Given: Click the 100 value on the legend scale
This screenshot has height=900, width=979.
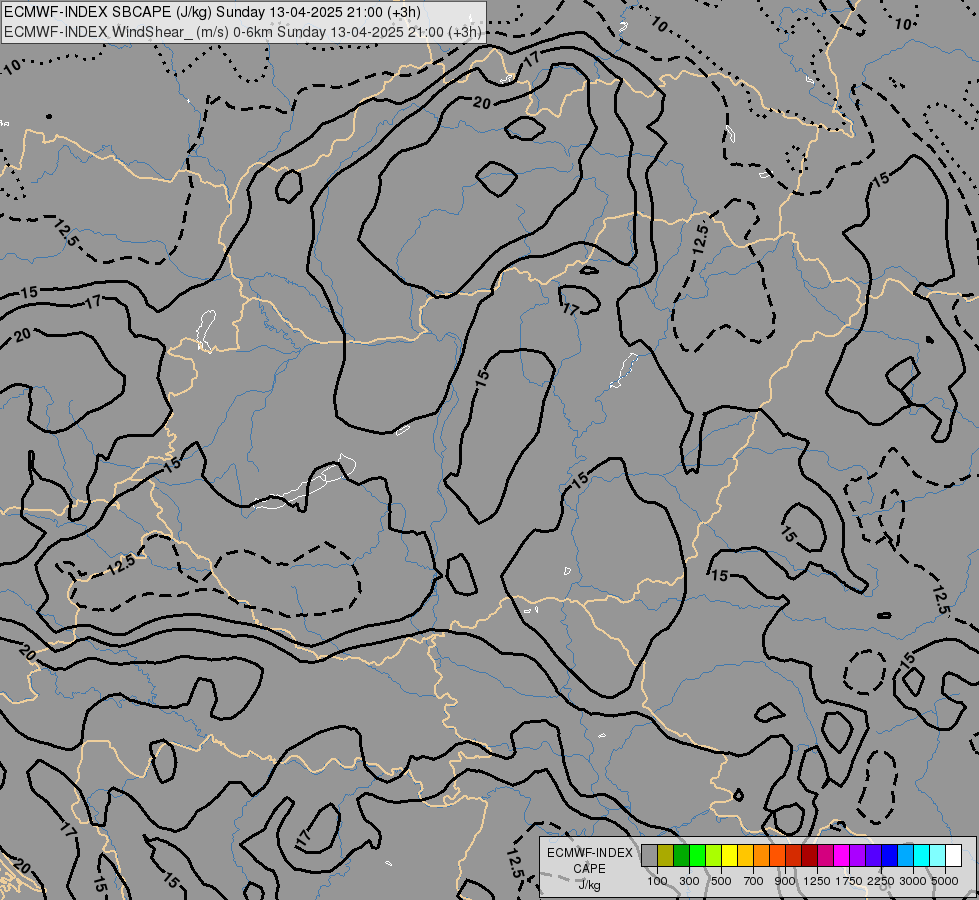Looking at the screenshot, I should click(657, 881).
